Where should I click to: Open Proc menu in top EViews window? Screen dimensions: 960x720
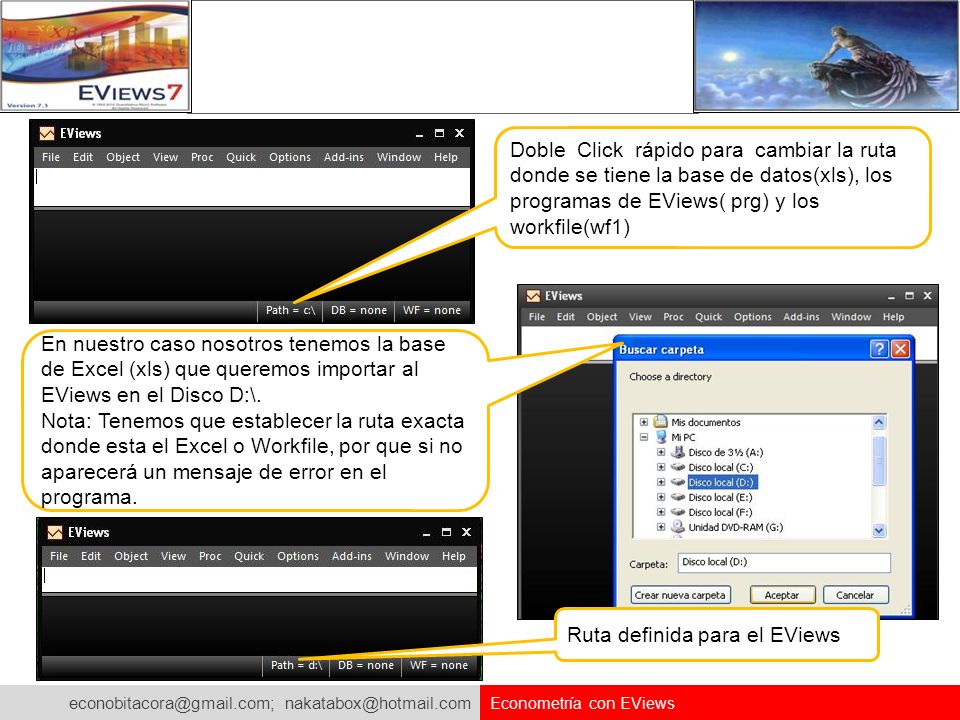coord(202,157)
